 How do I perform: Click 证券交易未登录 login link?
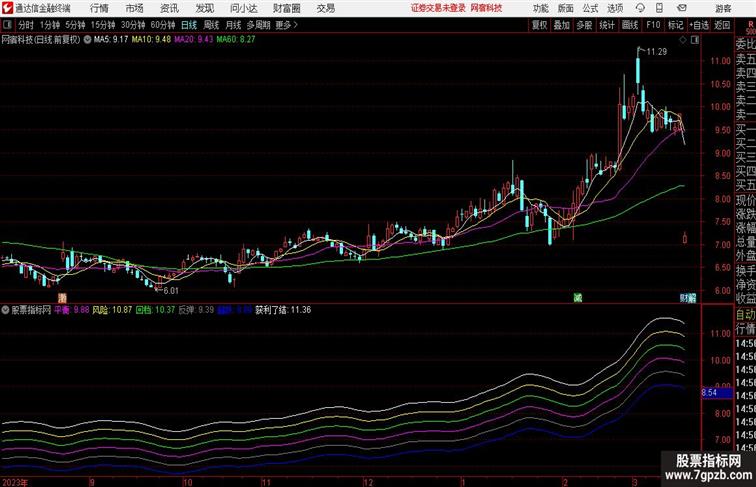438,8
